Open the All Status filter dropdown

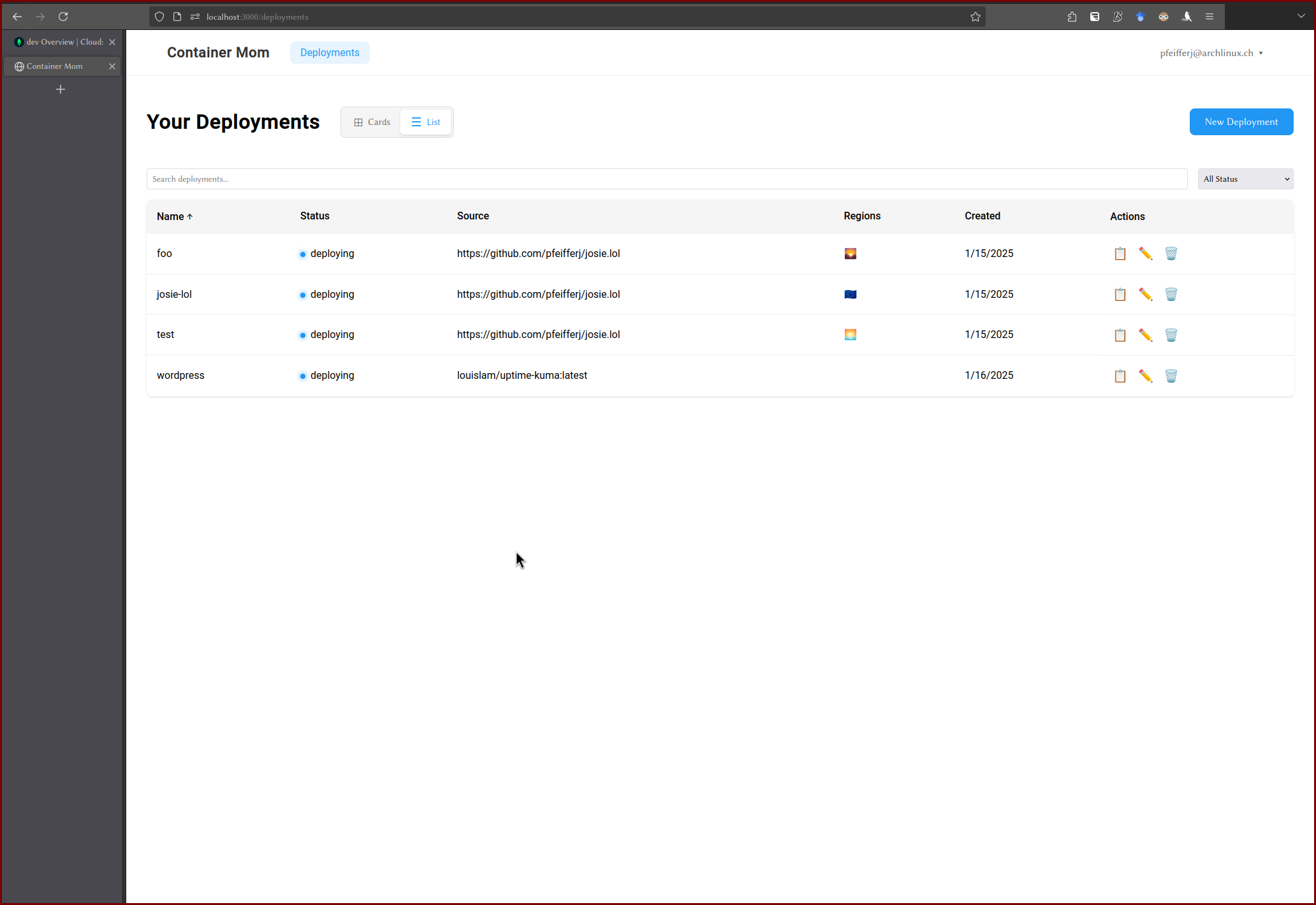point(1245,179)
